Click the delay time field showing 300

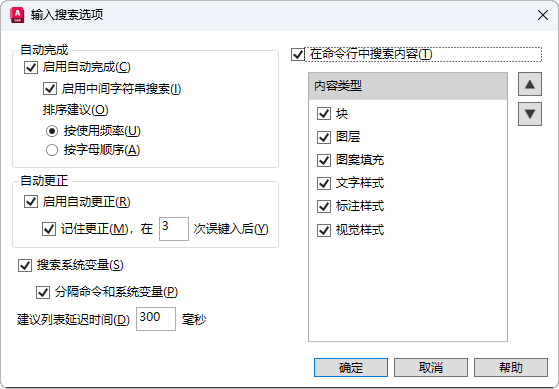tap(156, 319)
